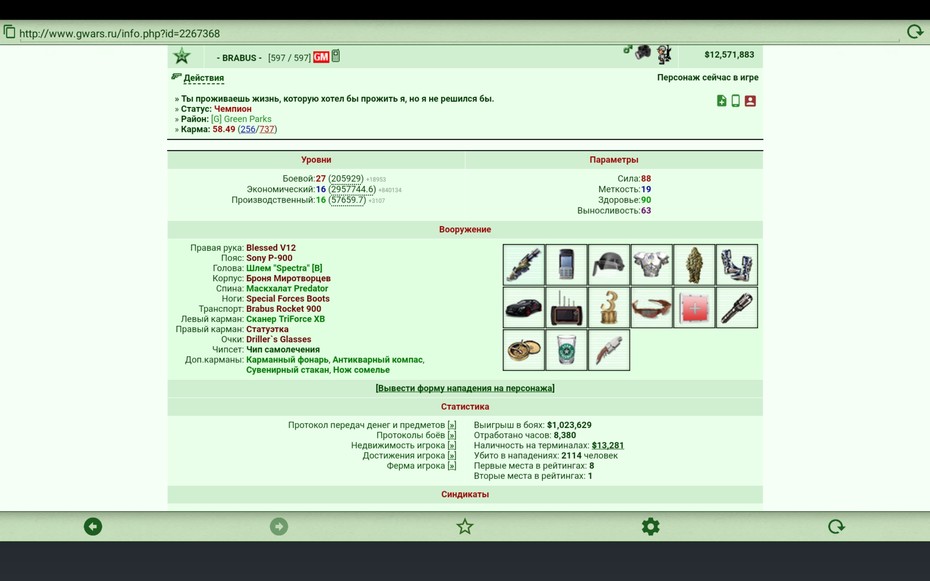Click the green add-note document icon
This screenshot has height=581, width=930.
(721, 101)
